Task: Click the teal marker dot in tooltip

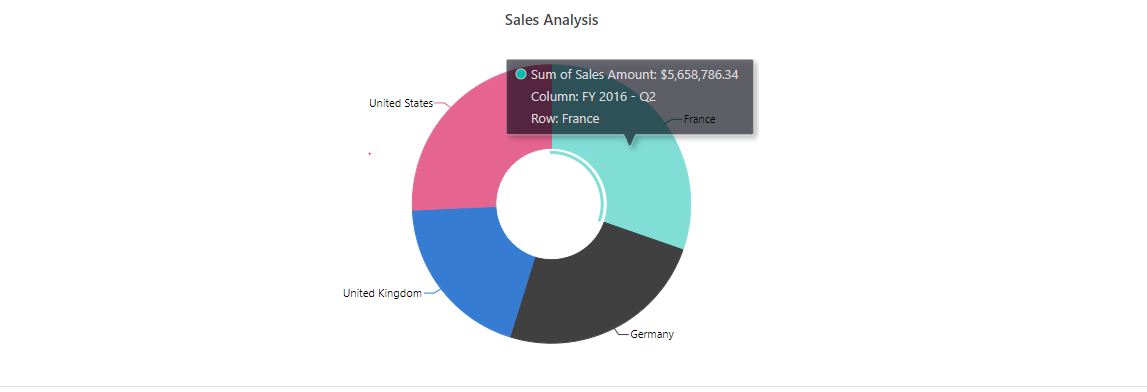Action: coord(521,74)
